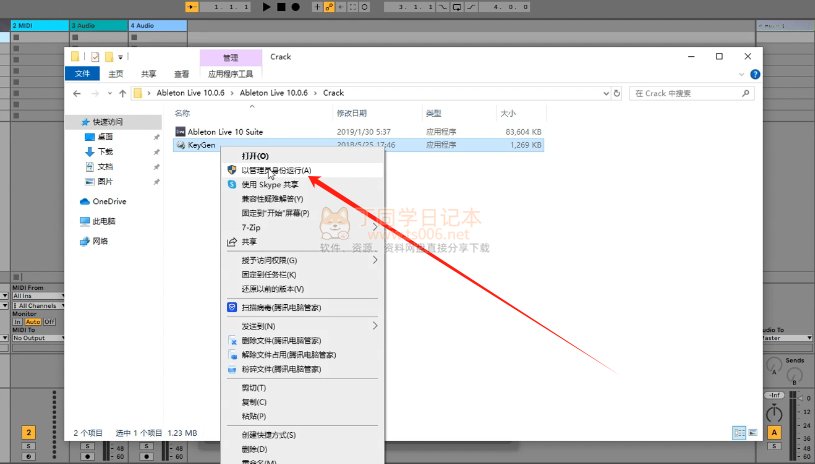Toggle the Monitor Auto button
Screen dimensions: 815x464
tap(33, 322)
